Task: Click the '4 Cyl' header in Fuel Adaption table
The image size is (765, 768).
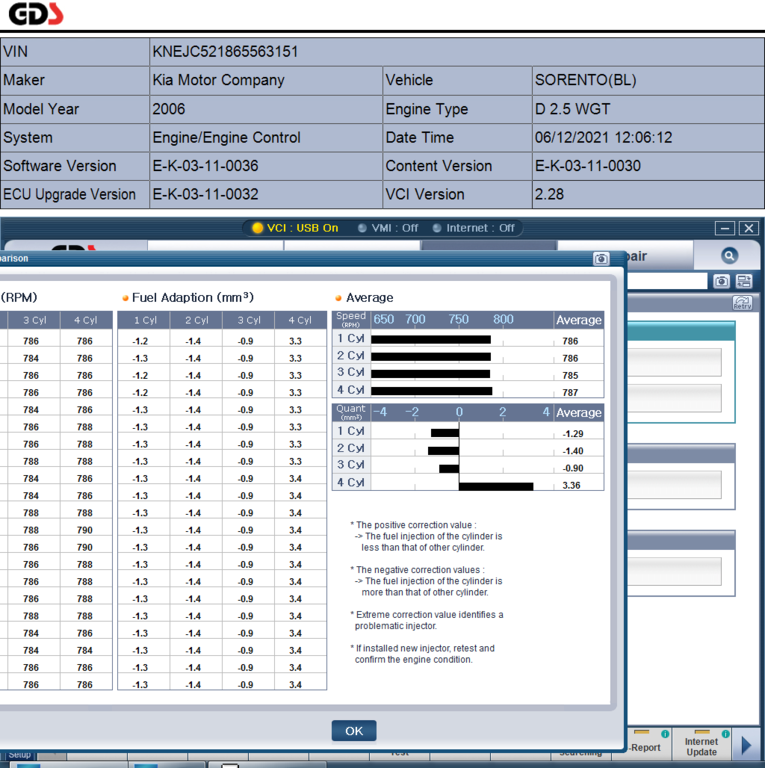Action: click(300, 320)
